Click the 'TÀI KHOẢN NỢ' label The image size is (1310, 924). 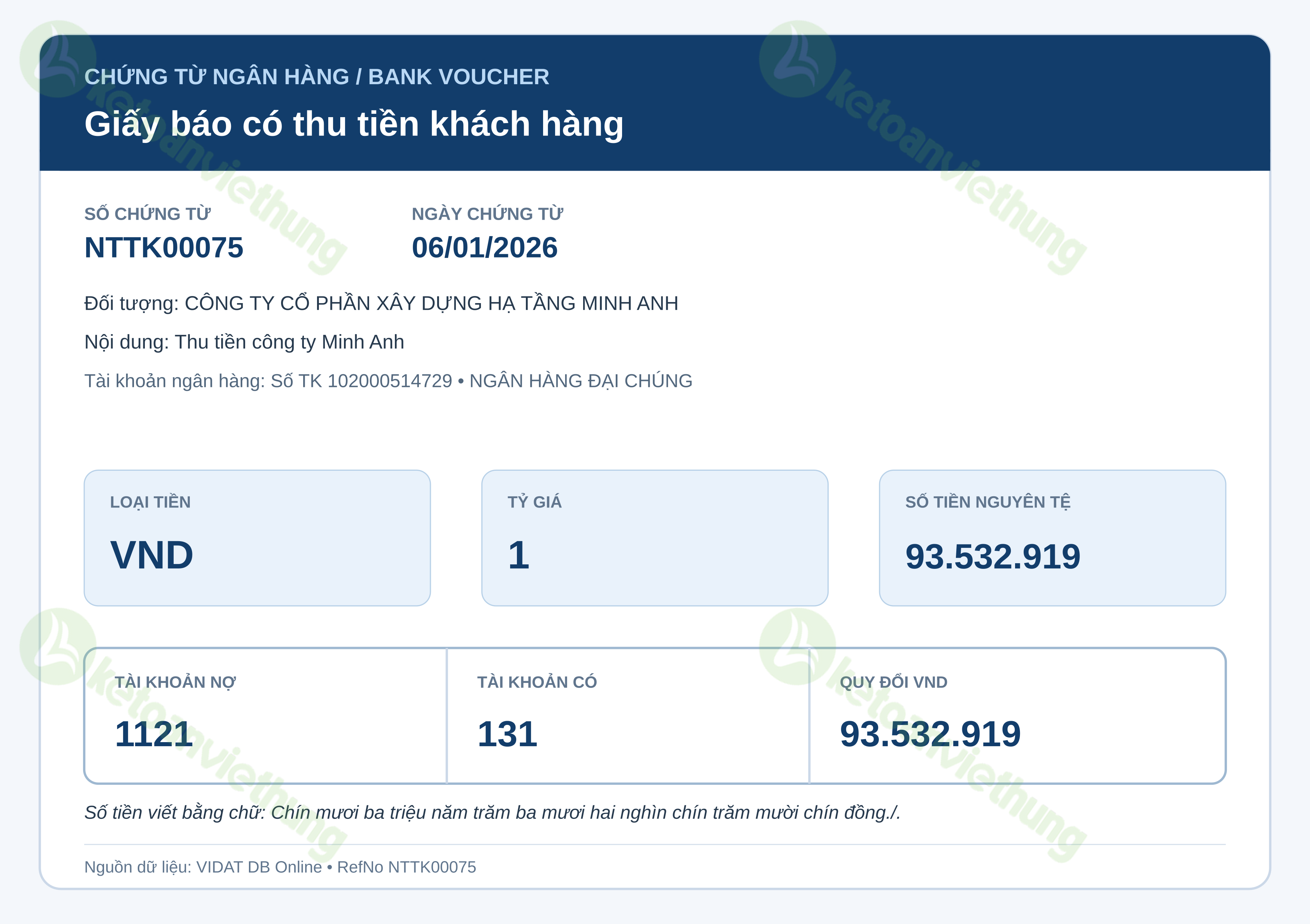pos(175,682)
